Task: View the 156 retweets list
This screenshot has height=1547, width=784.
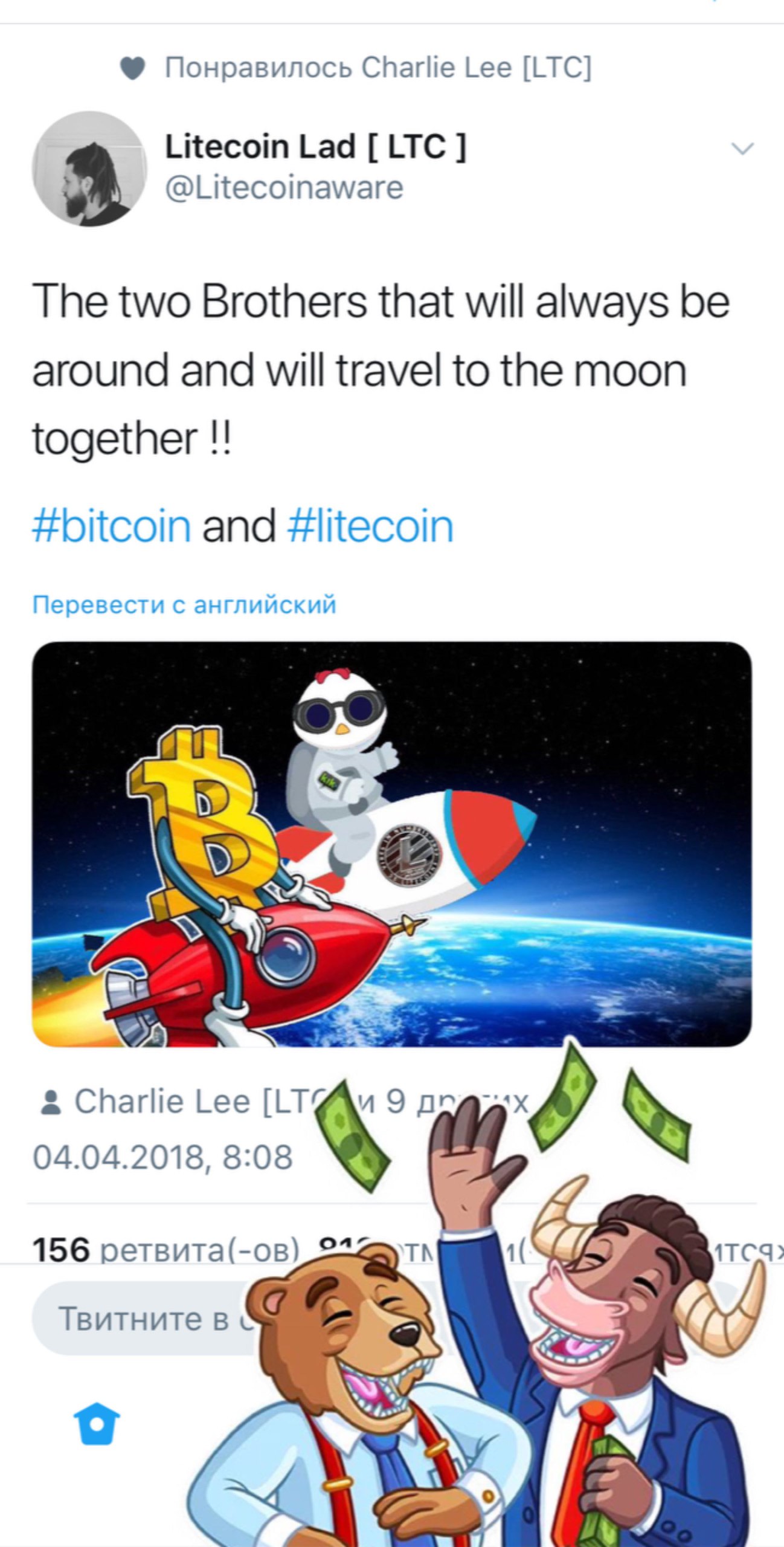Action: 165,1248
